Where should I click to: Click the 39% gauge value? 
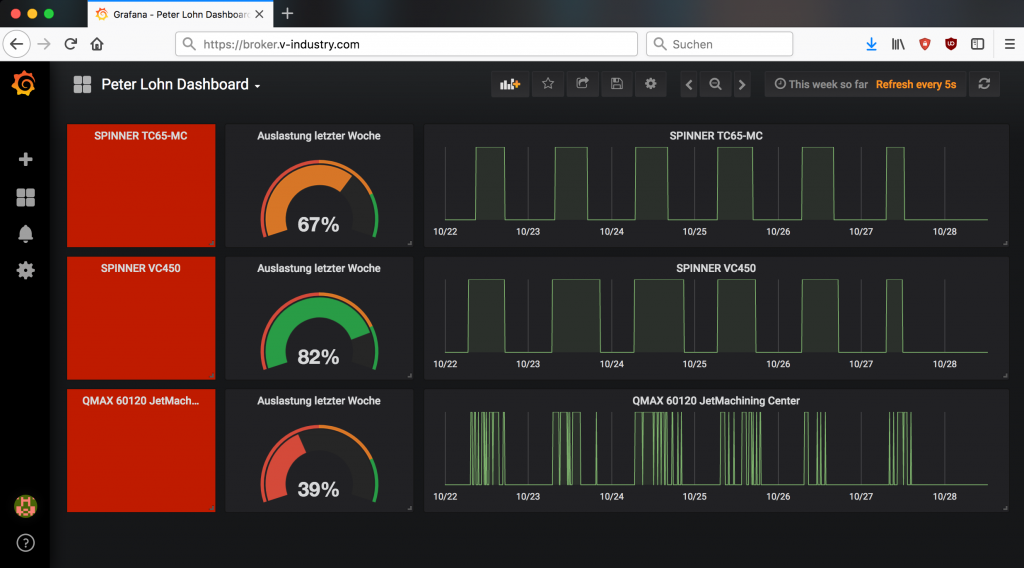click(319, 490)
